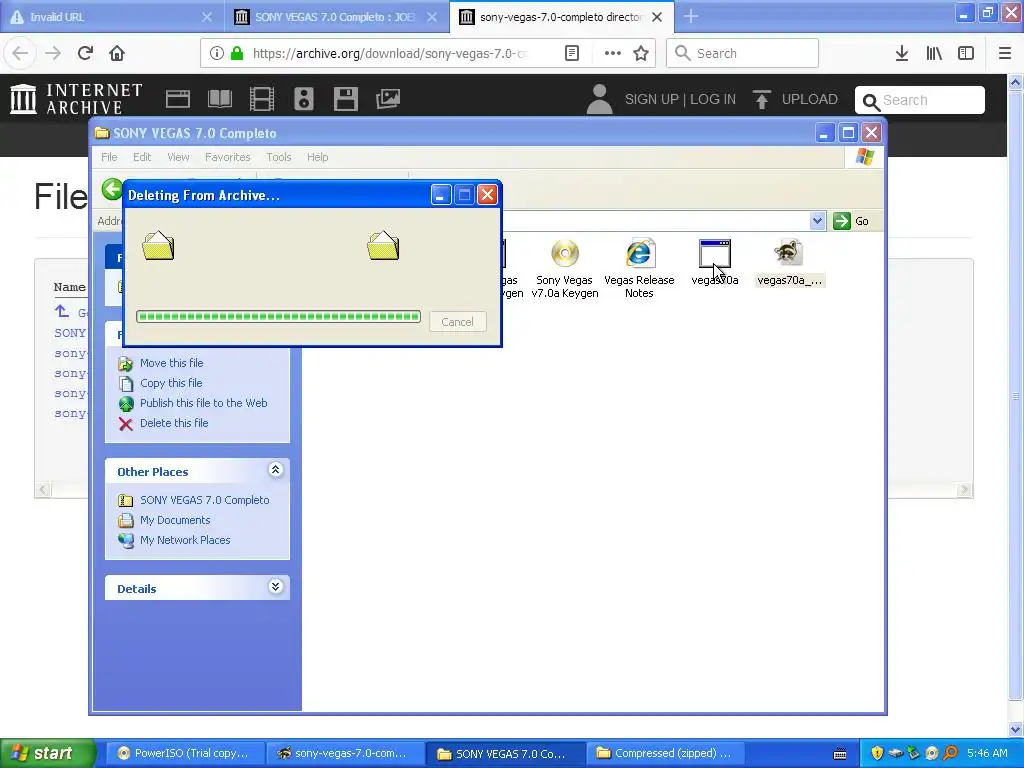
Task: Toggle reader view in Firefox
Action: point(572,54)
